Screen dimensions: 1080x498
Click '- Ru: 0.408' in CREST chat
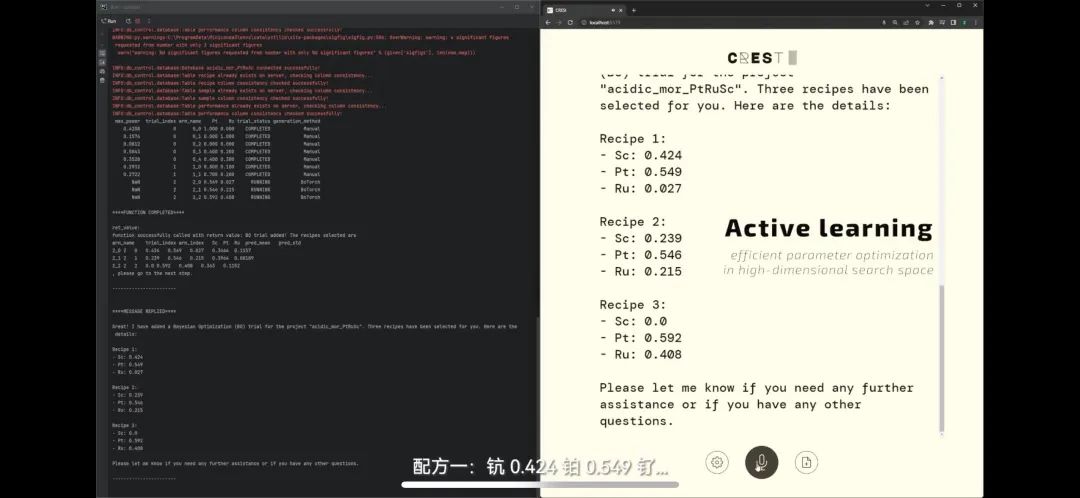pyautogui.click(x=641, y=354)
